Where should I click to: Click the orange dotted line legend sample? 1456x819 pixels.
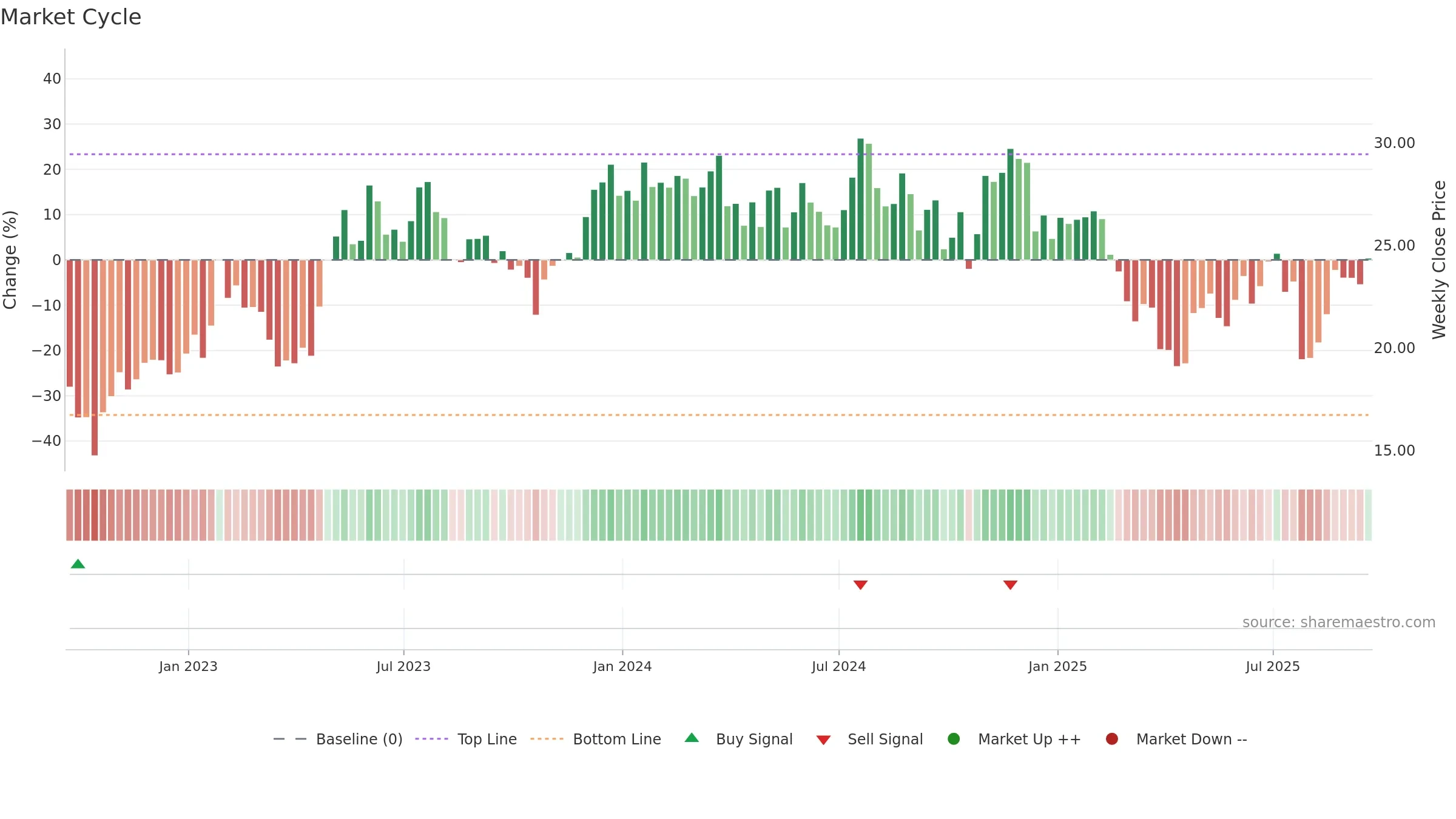pyautogui.click(x=547, y=739)
